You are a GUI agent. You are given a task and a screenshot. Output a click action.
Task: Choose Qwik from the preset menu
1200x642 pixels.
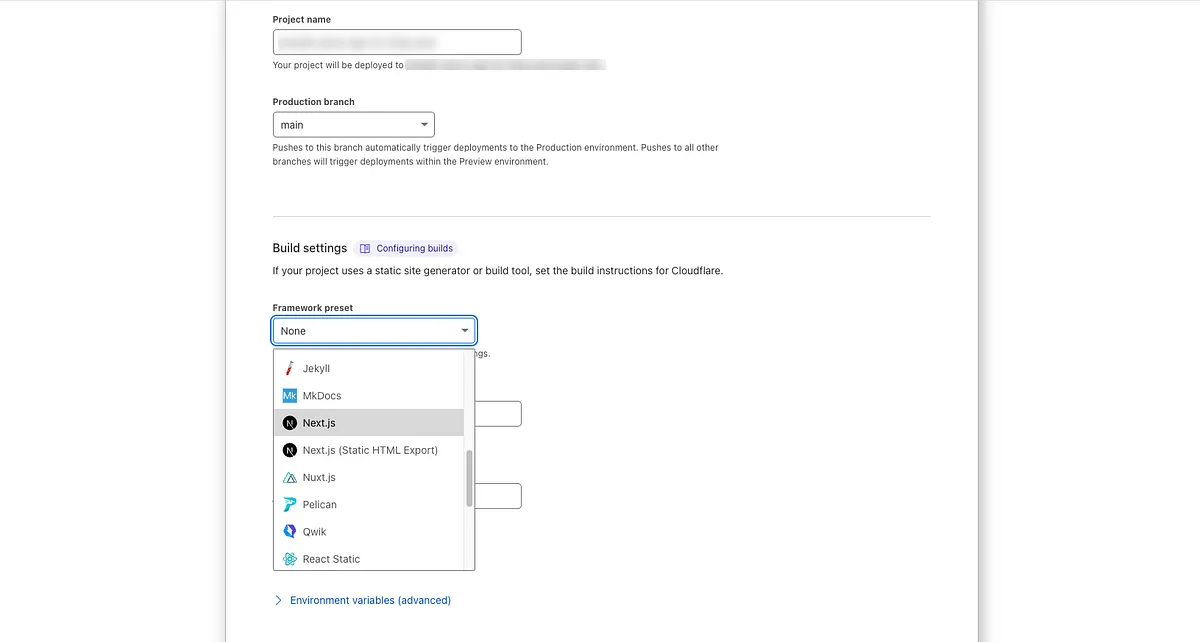(x=320, y=531)
